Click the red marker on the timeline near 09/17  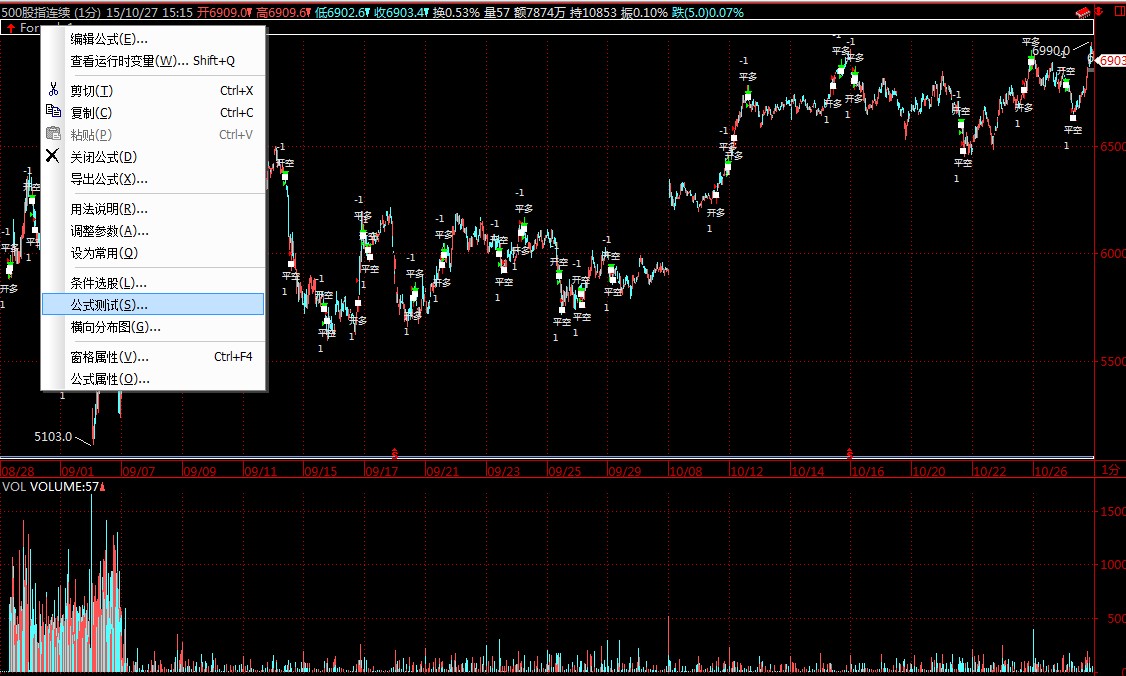tap(395, 454)
